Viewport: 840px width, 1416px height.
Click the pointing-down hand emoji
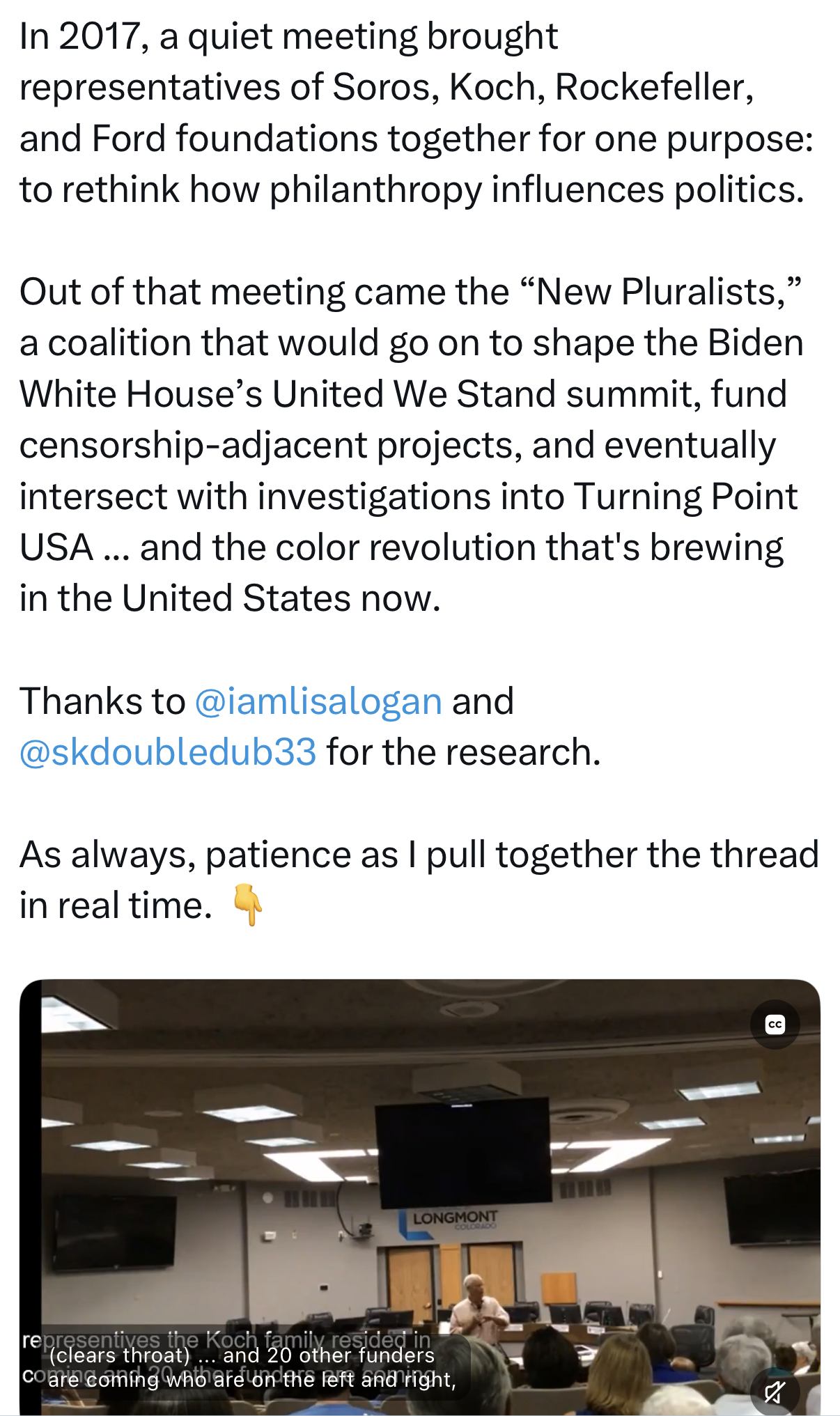click(x=247, y=905)
